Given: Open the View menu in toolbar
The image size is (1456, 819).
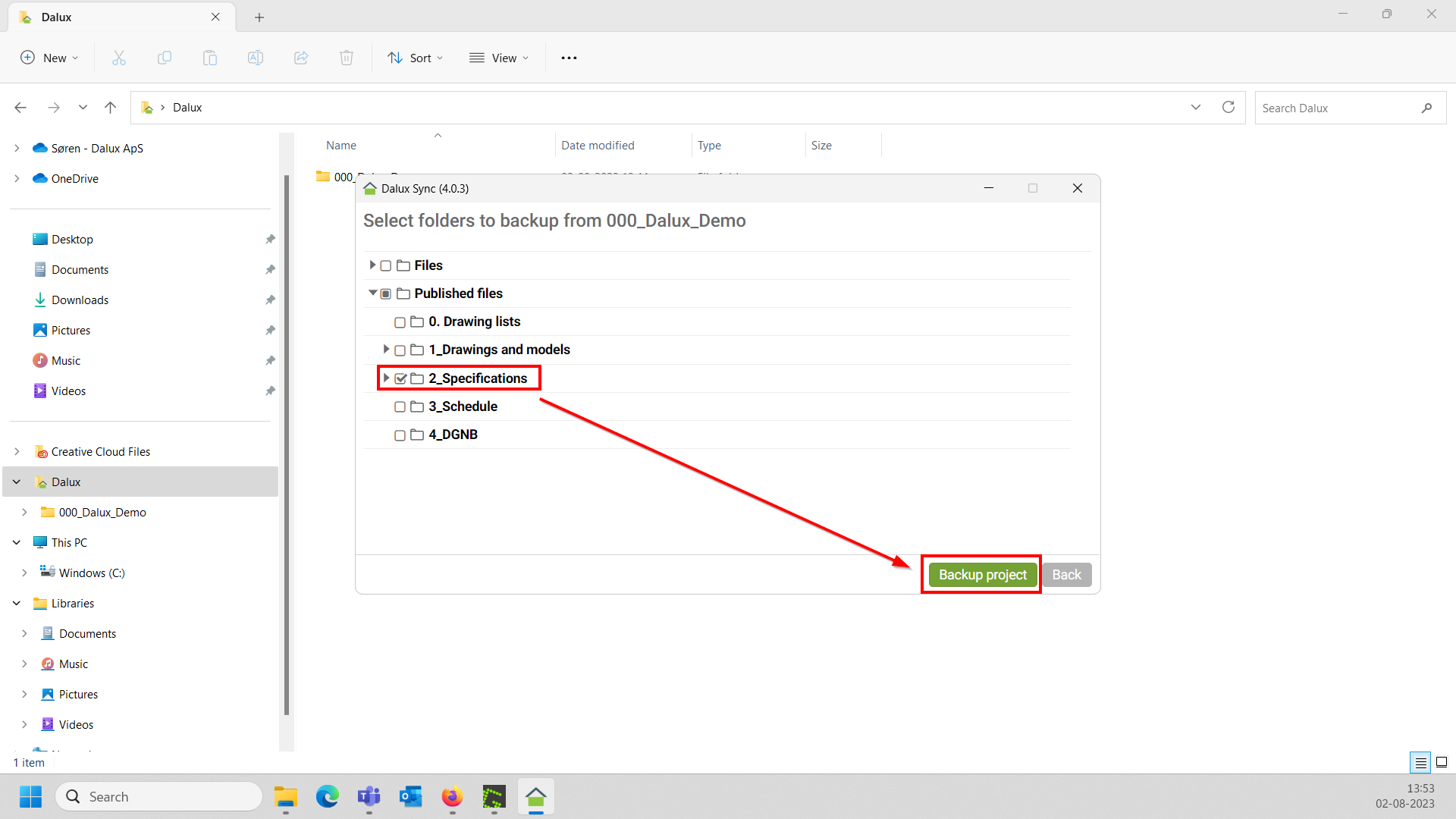Looking at the screenshot, I should point(499,58).
